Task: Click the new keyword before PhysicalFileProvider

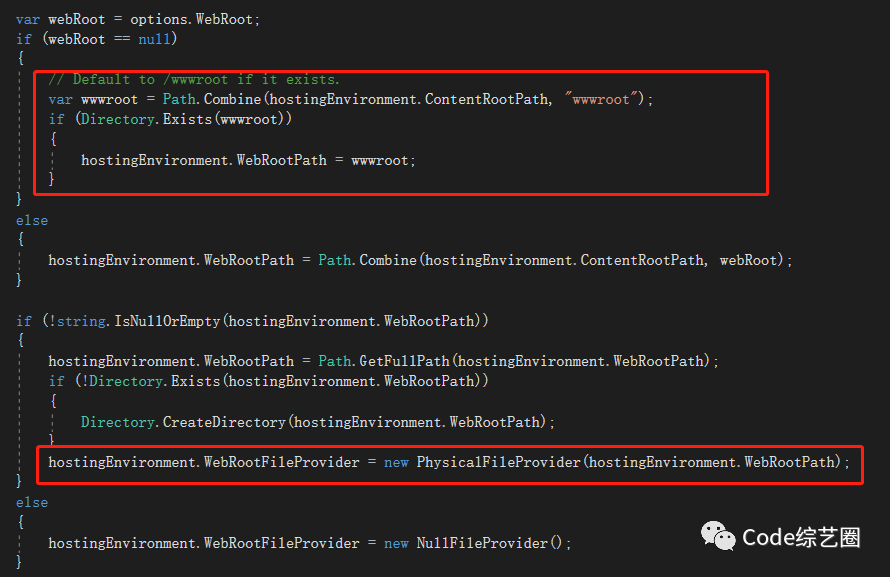Action: [x=396, y=463]
